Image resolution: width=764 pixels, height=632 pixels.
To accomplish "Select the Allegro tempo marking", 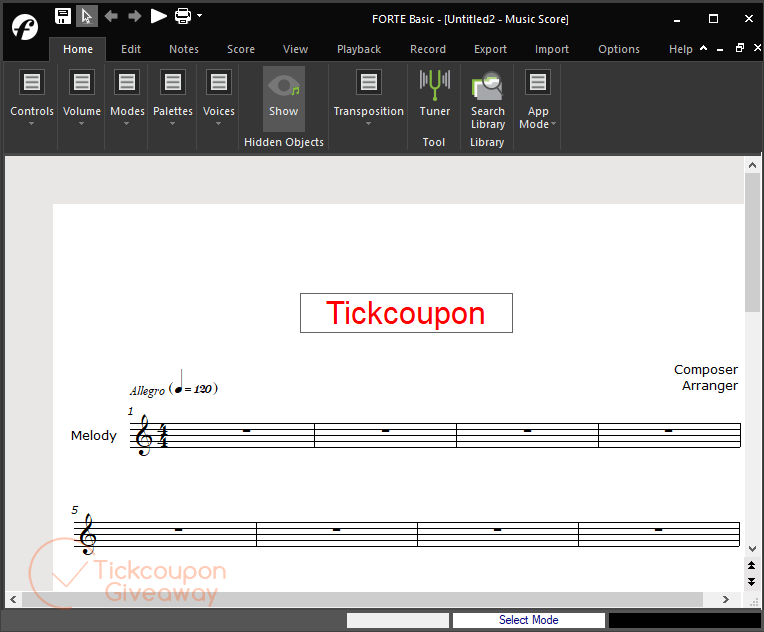I will point(173,389).
